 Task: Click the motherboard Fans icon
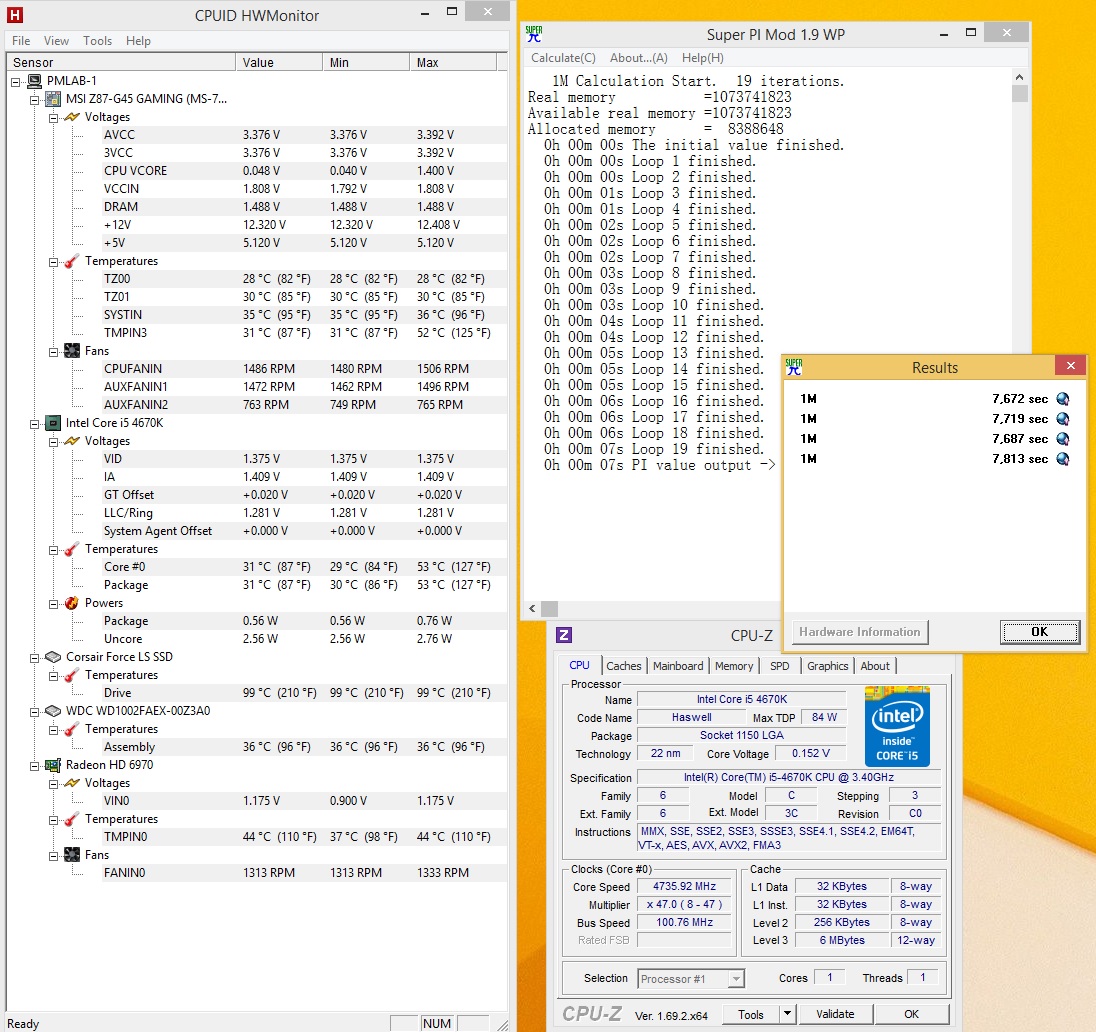tap(72, 350)
